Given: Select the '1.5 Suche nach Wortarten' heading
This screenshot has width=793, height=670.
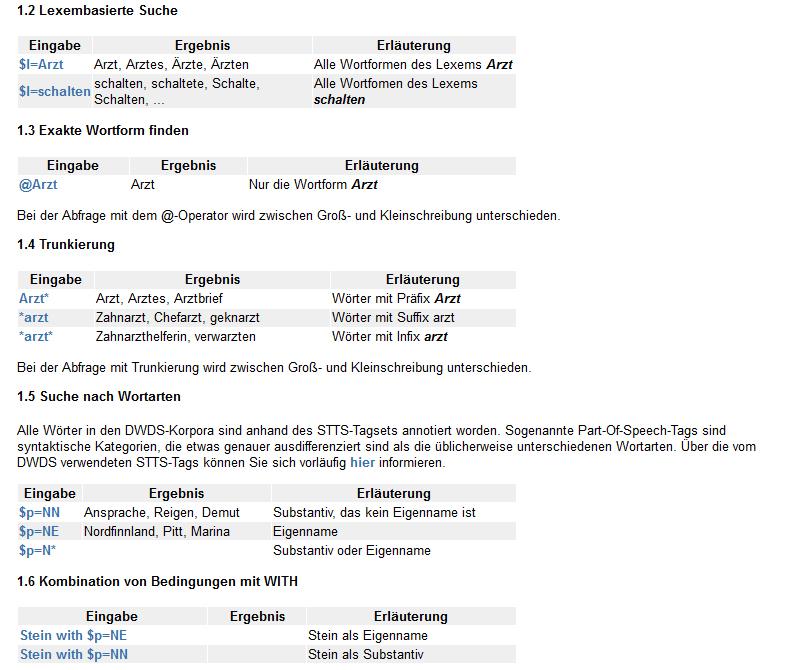Looking at the screenshot, I should click(x=99, y=396).
